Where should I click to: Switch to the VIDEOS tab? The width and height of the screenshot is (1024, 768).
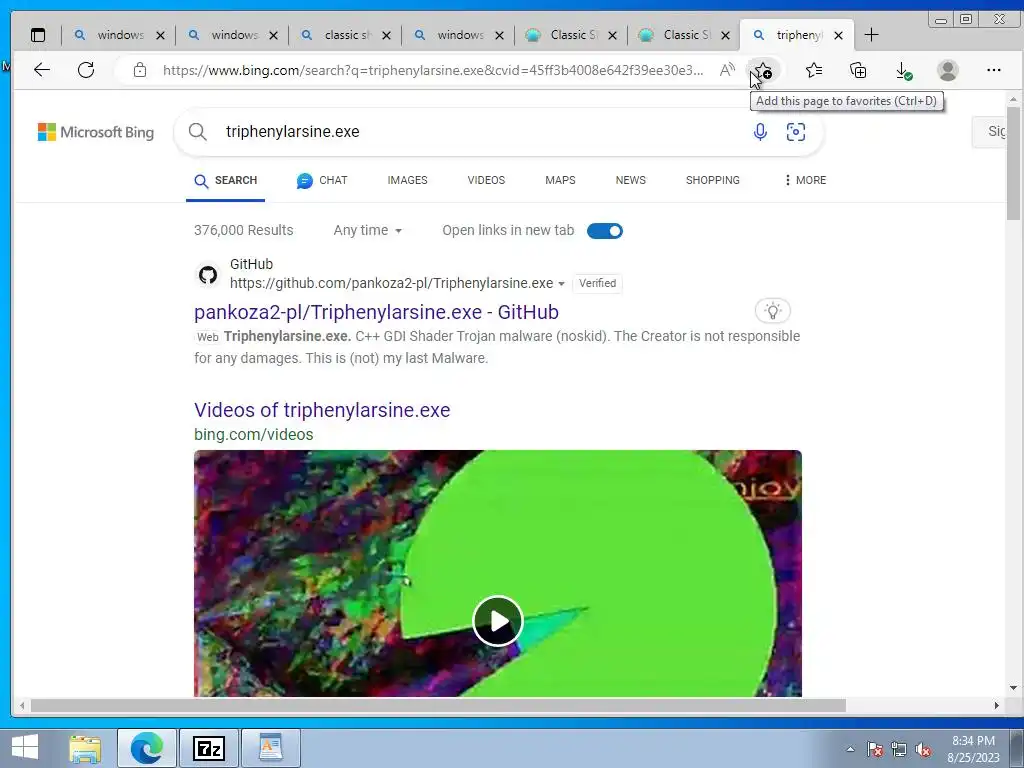pos(486,180)
